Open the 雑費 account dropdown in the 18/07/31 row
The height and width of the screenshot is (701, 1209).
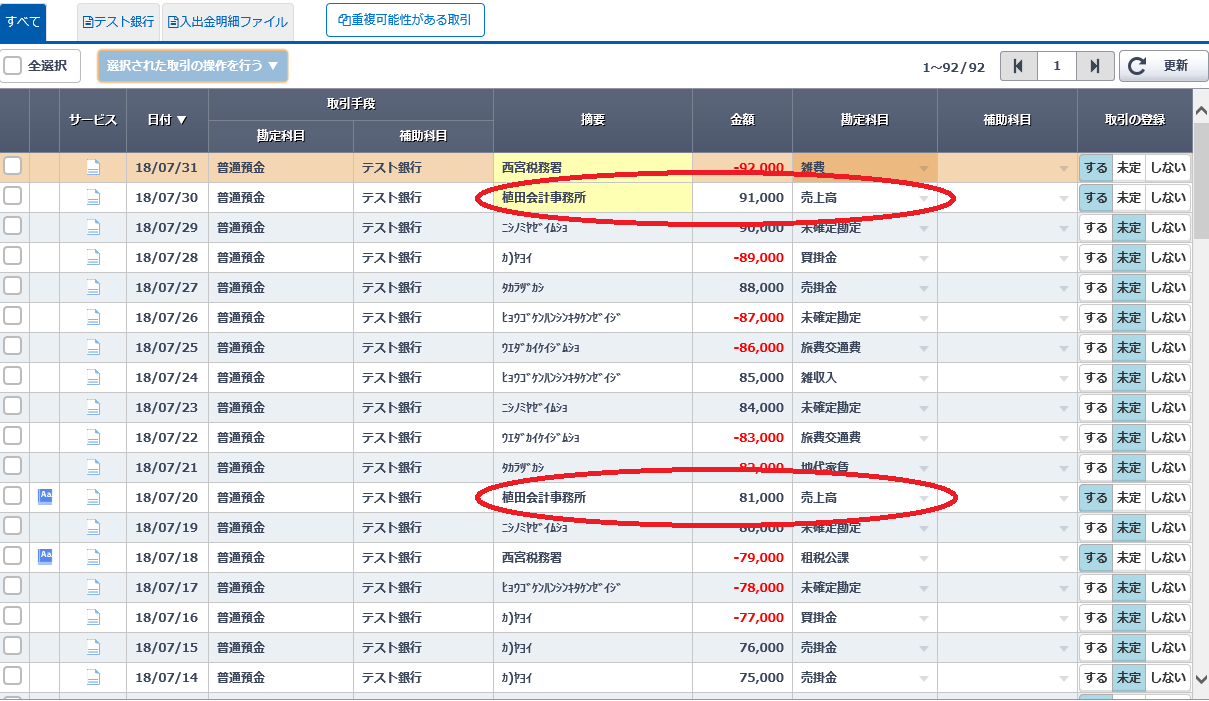pyautogui.click(x=923, y=168)
